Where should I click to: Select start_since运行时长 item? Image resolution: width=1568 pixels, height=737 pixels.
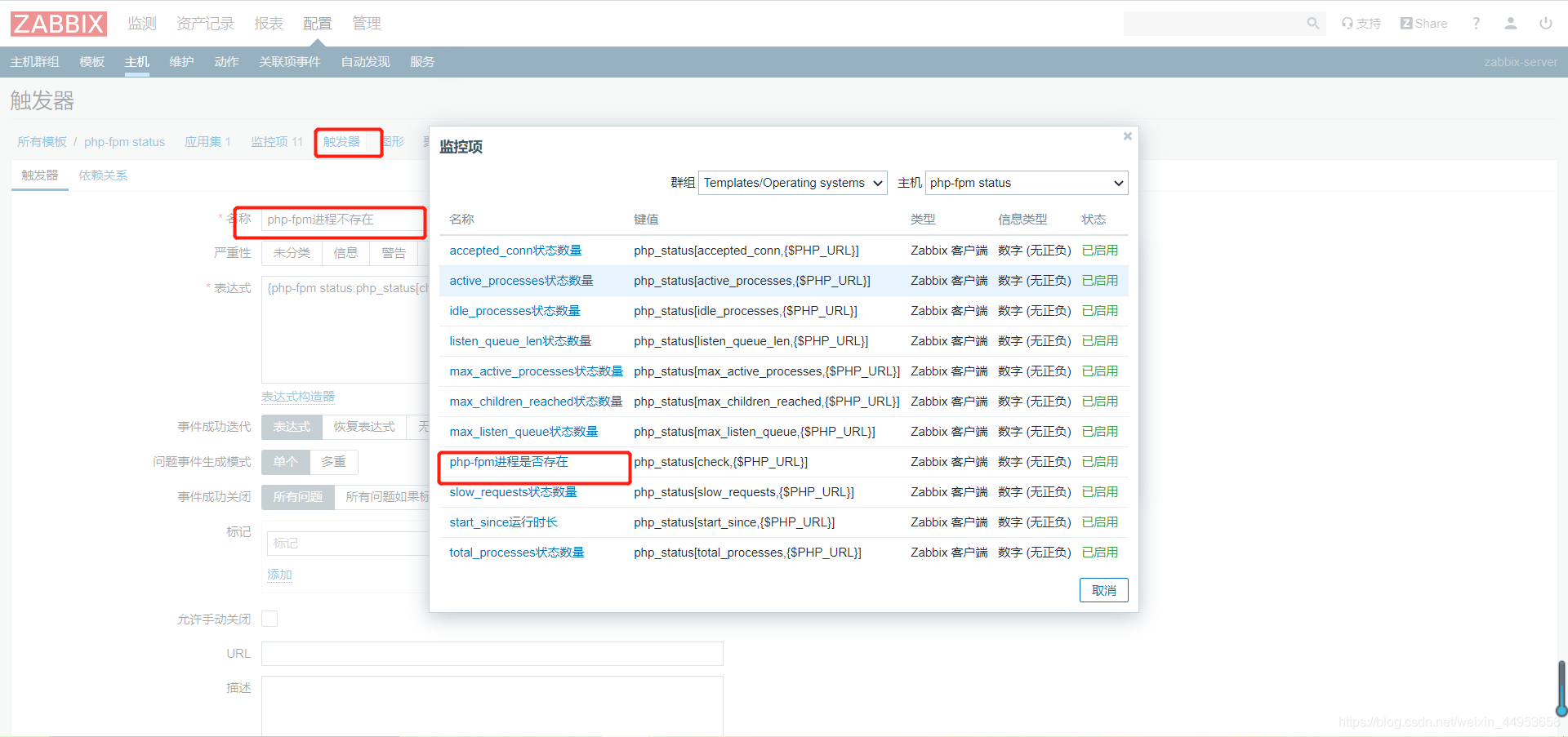[503, 522]
